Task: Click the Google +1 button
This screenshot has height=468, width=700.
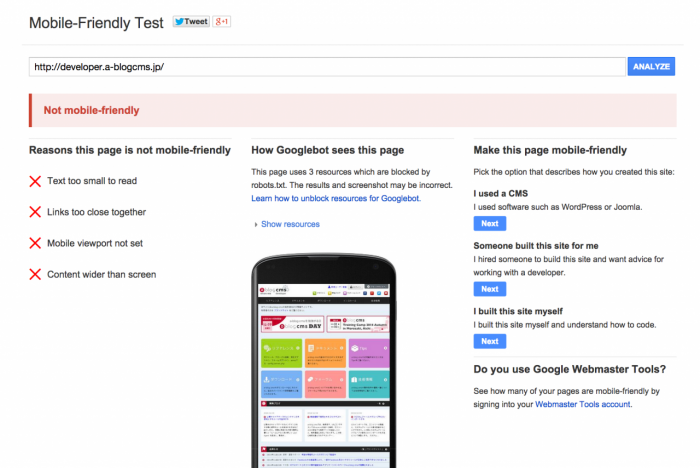Action: 221,21
